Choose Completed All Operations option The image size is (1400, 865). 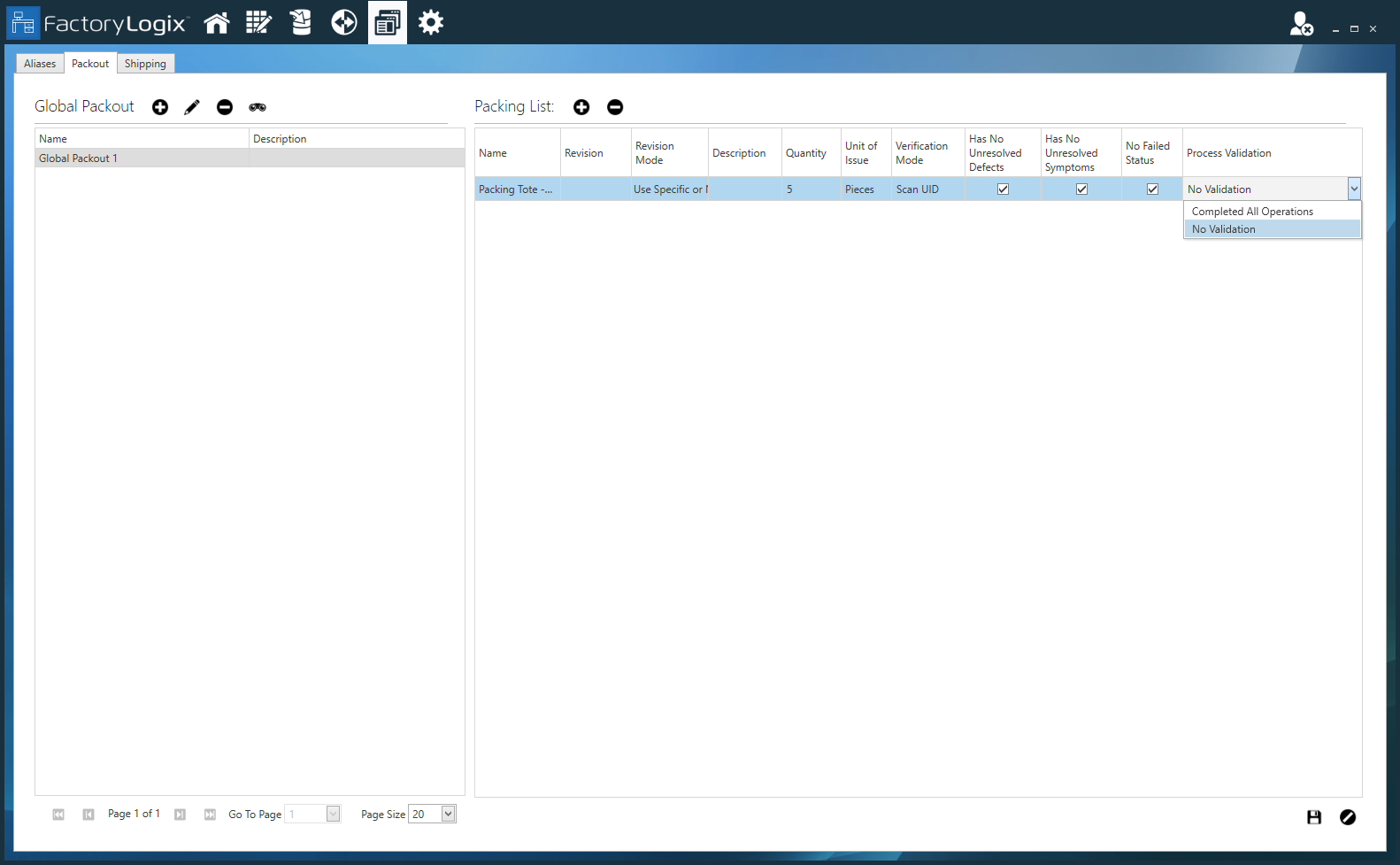(1252, 212)
